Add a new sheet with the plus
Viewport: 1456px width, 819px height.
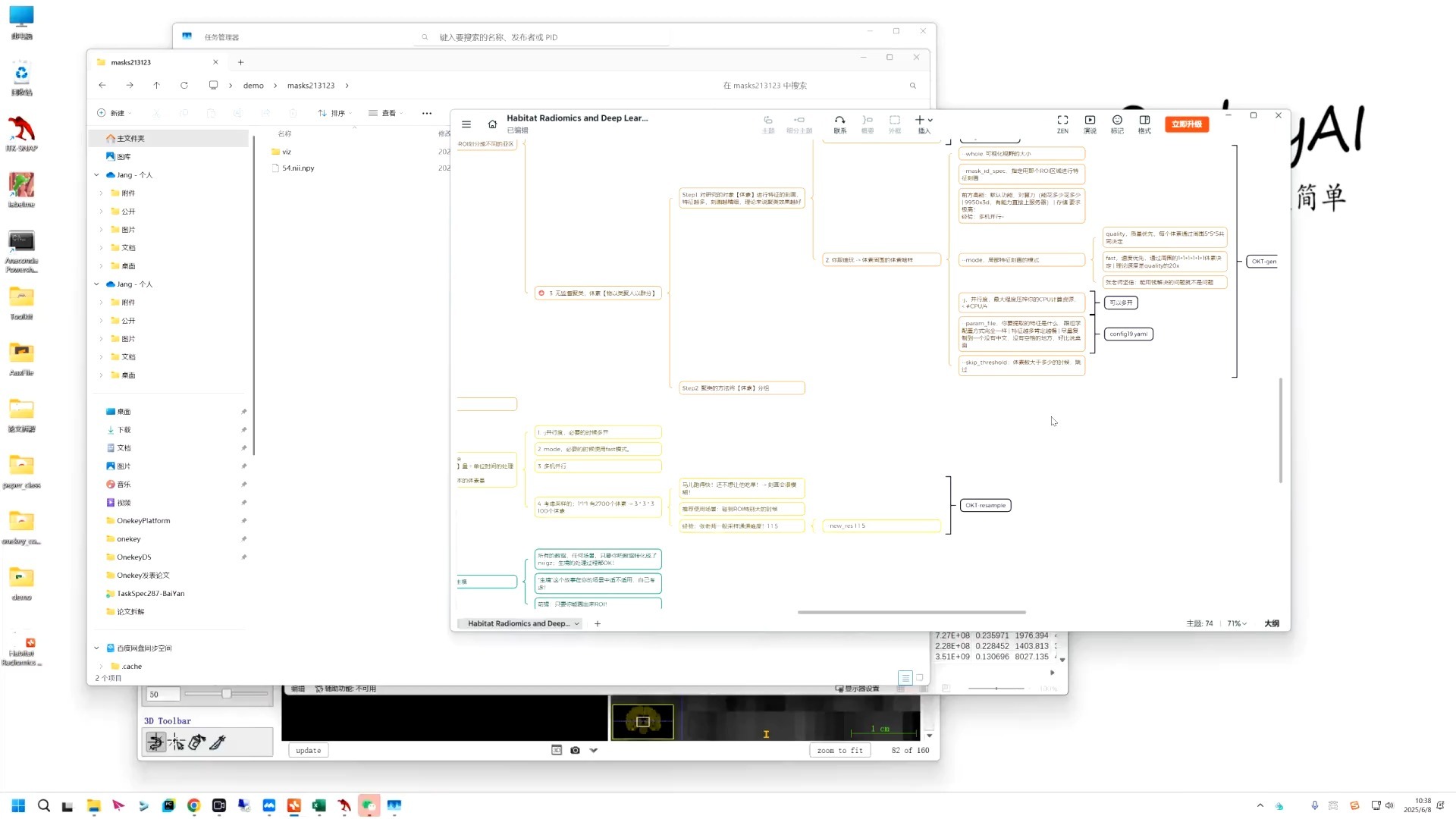(598, 623)
